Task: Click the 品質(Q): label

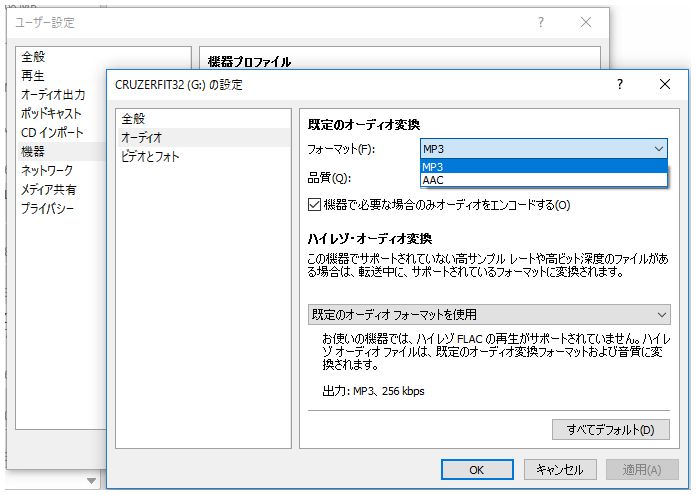Action: coord(329,178)
